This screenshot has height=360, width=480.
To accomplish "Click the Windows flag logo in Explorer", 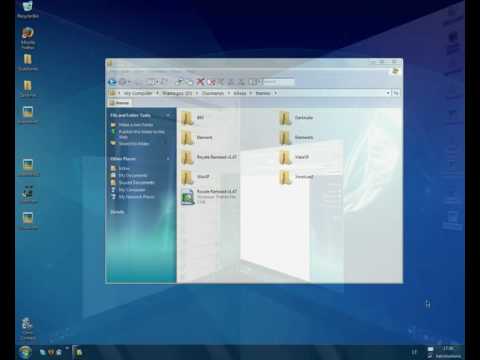I will (x=395, y=71).
